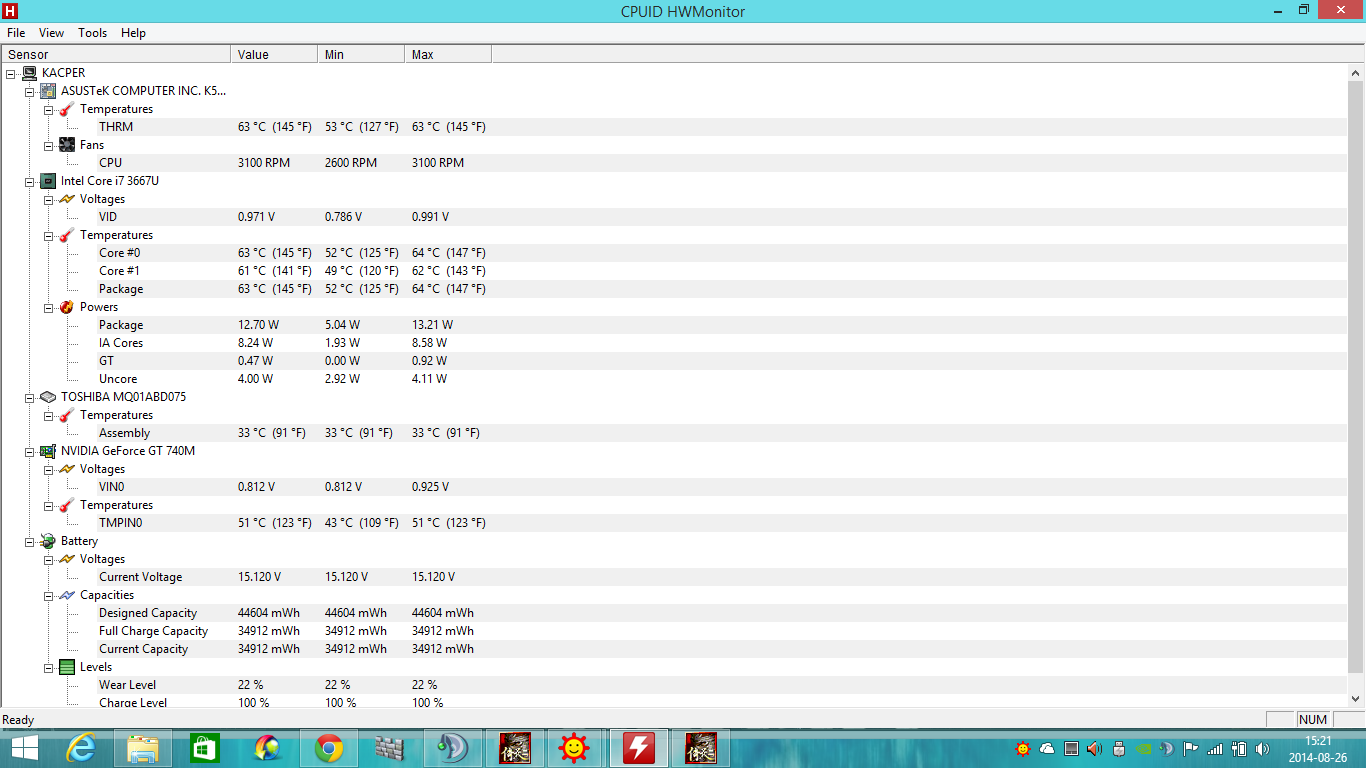Collapse the Capacities branch
This screenshot has height=768, width=1366.
click(x=48, y=595)
